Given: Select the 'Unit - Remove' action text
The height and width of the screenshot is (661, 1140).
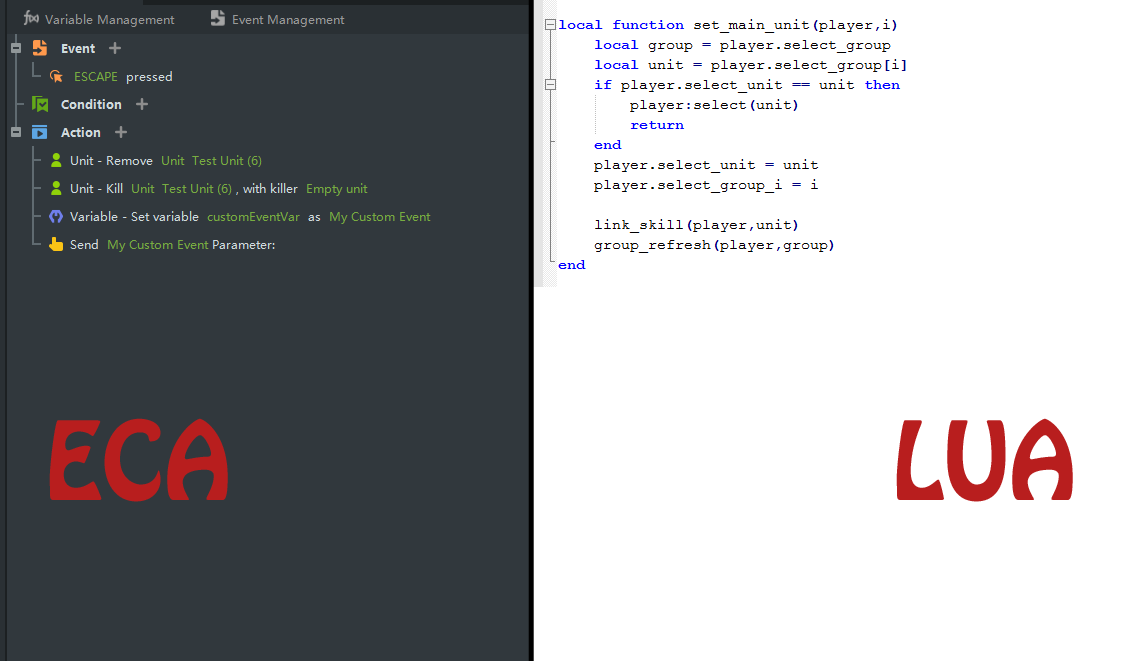Looking at the screenshot, I should point(111,161).
